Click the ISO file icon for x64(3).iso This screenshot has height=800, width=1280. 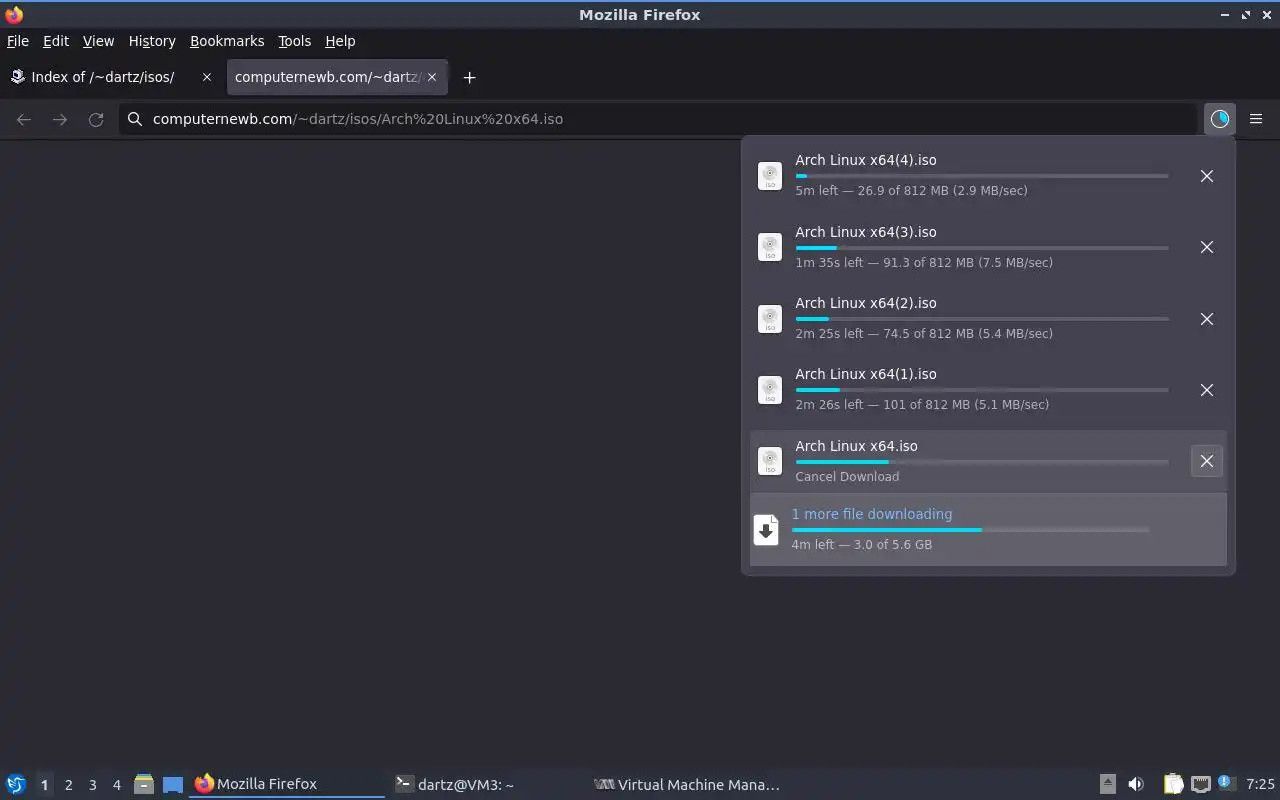(770, 247)
